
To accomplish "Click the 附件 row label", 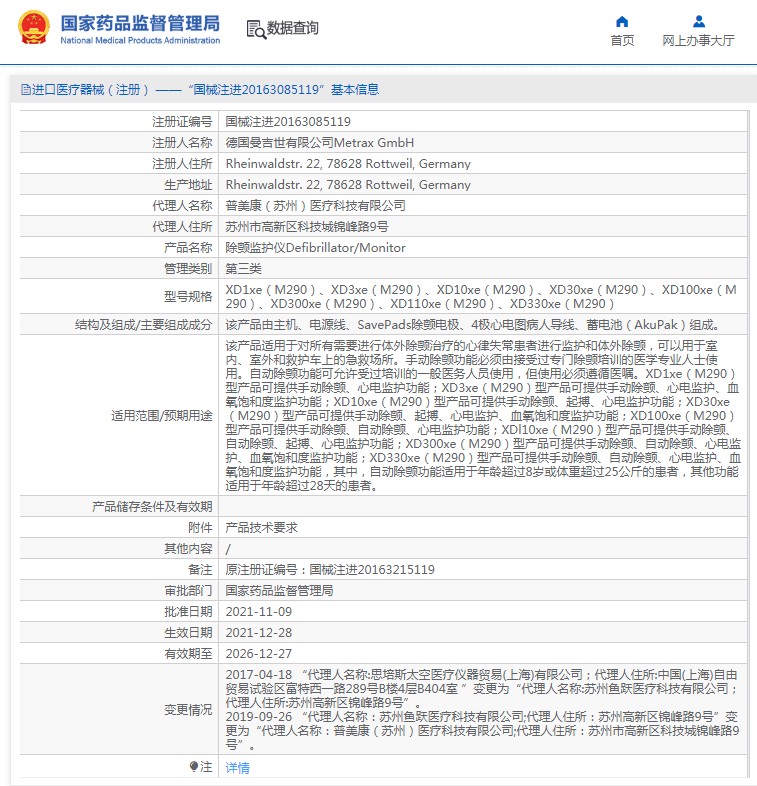I will click(200, 528).
